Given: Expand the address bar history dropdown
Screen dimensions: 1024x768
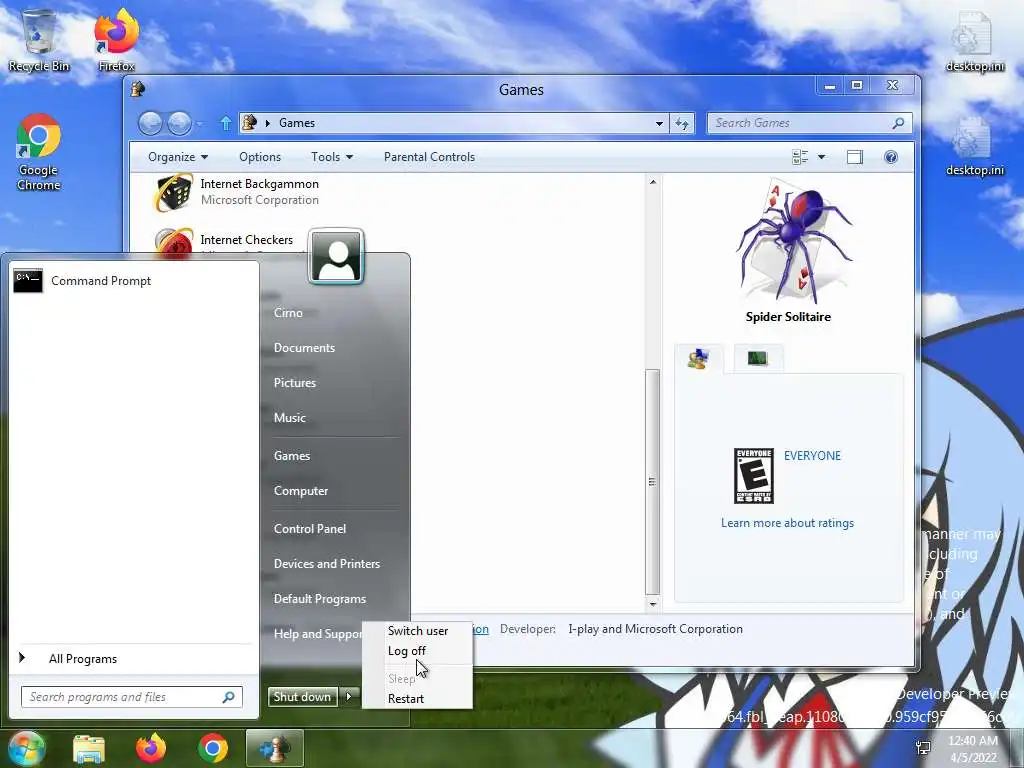Looking at the screenshot, I should pos(660,123).
